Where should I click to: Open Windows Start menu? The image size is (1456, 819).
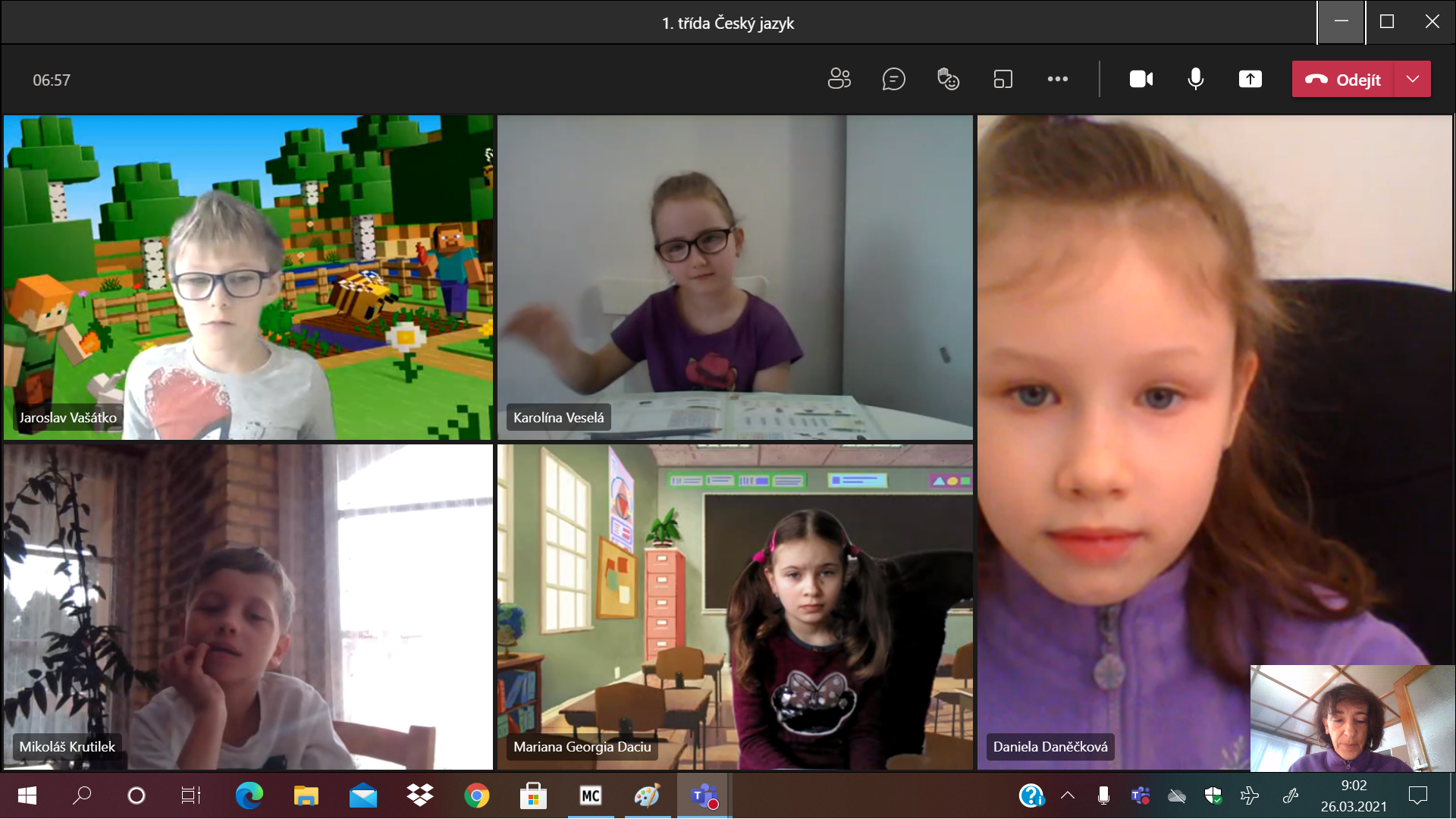27,795
